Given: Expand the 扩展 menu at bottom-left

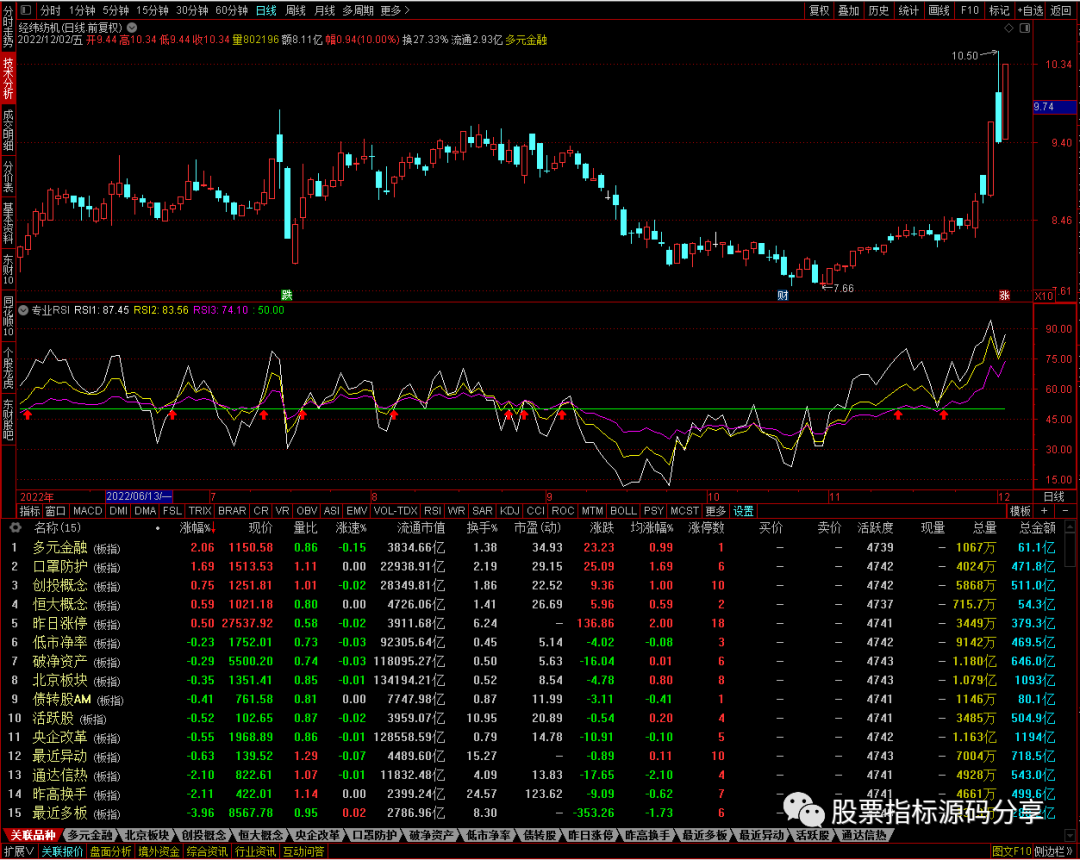Looking at the screenshot, I should tap(19, 852).
